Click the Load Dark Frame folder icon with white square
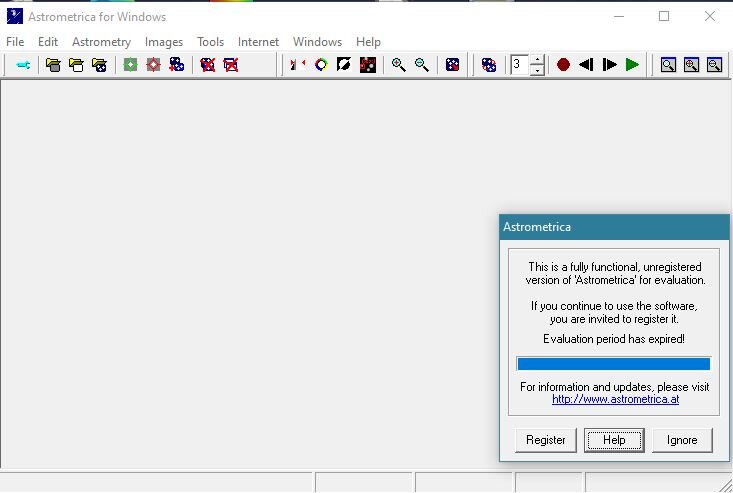733x493 pixels. 76,65
